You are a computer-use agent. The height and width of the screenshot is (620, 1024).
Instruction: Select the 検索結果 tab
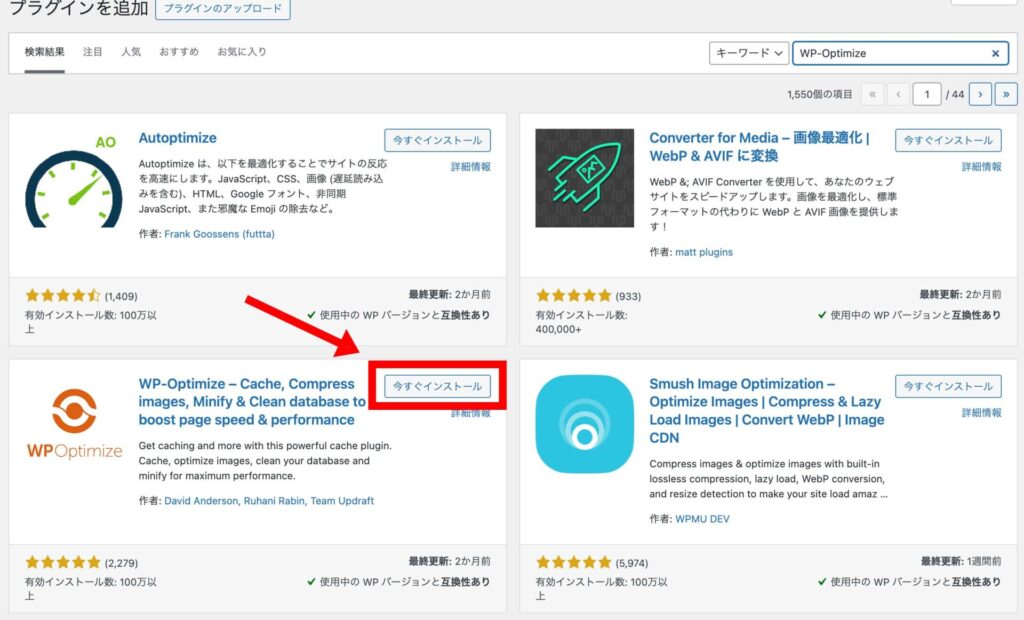(44, 52)
